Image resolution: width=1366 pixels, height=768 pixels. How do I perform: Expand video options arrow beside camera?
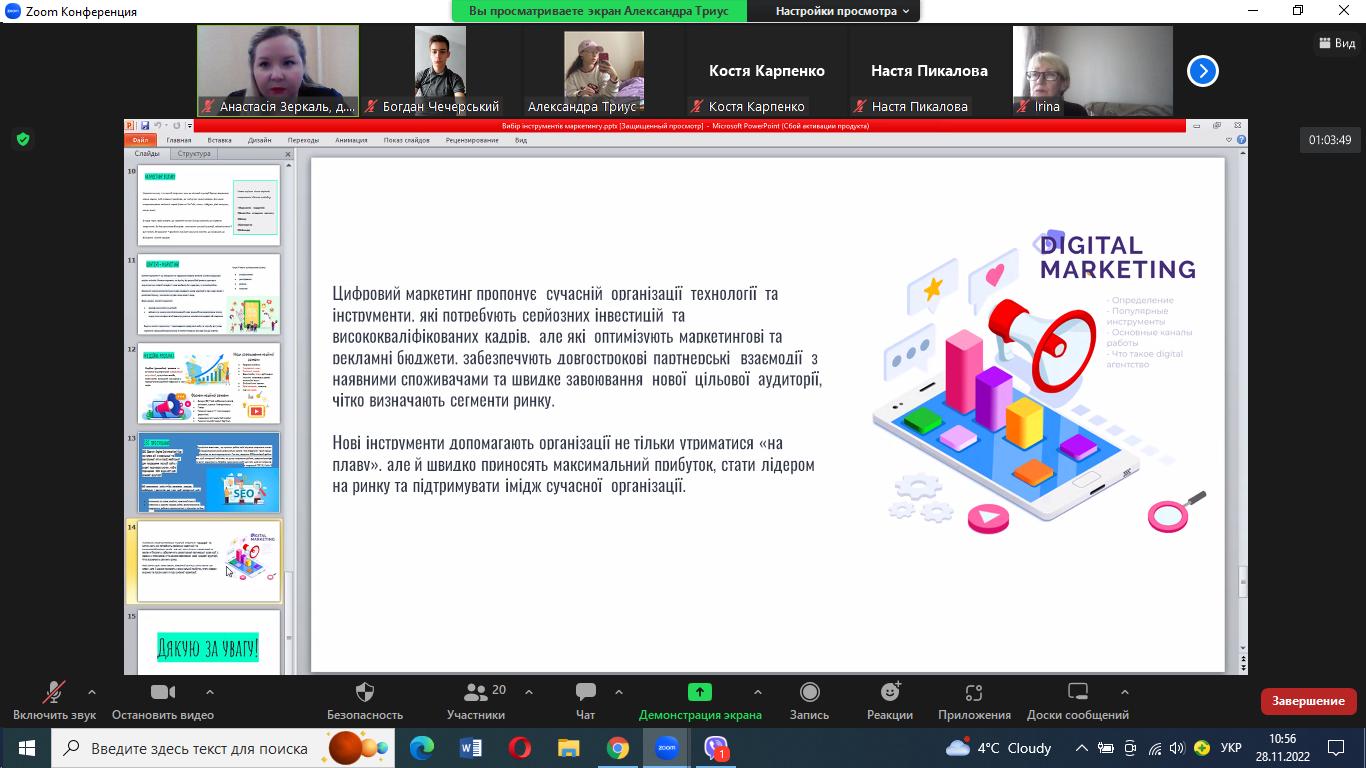point(209,692)
